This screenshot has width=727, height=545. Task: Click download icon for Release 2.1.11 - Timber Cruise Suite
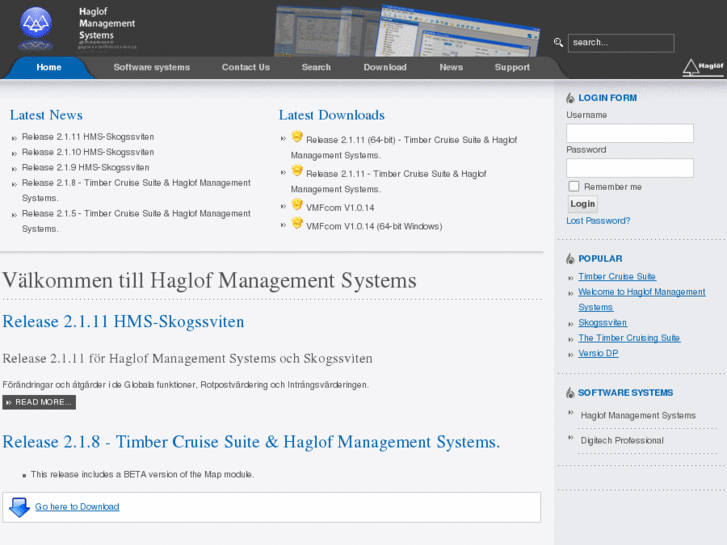[297, 171]
